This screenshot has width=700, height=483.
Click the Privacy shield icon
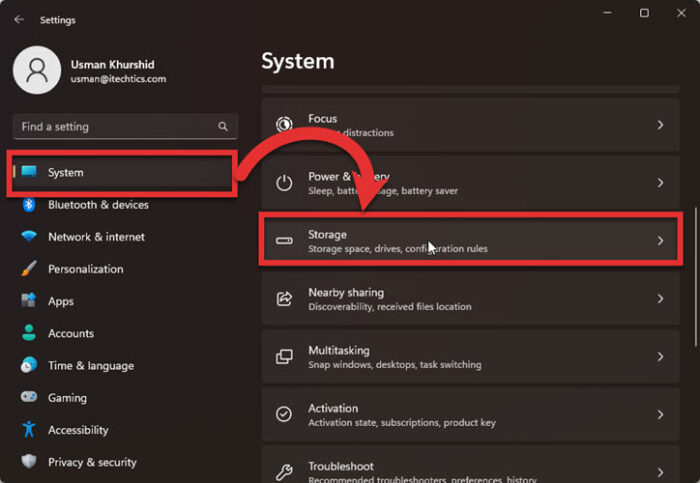pos(29,461)
